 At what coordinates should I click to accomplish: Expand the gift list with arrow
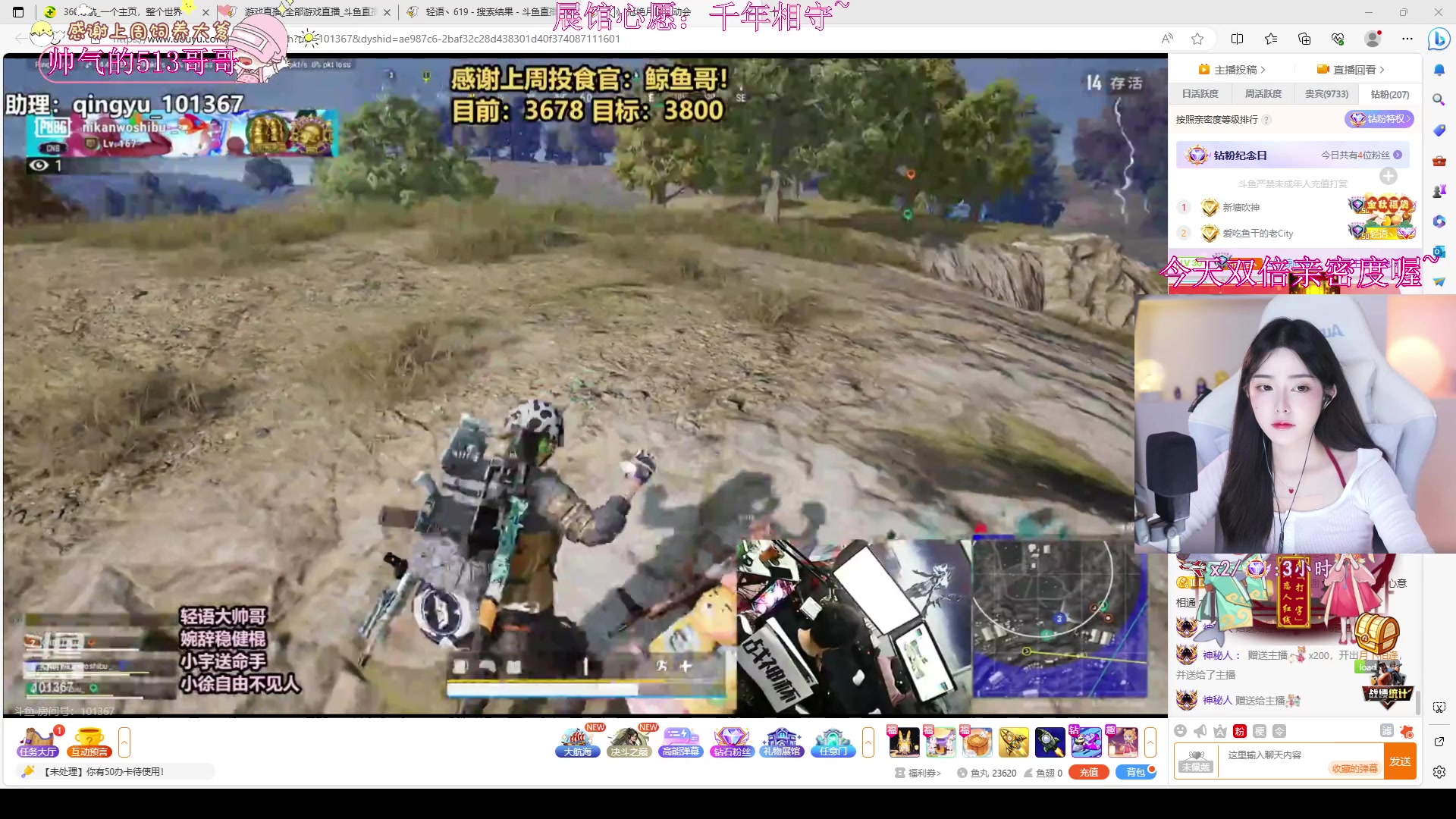click(x=1150, y=742)
